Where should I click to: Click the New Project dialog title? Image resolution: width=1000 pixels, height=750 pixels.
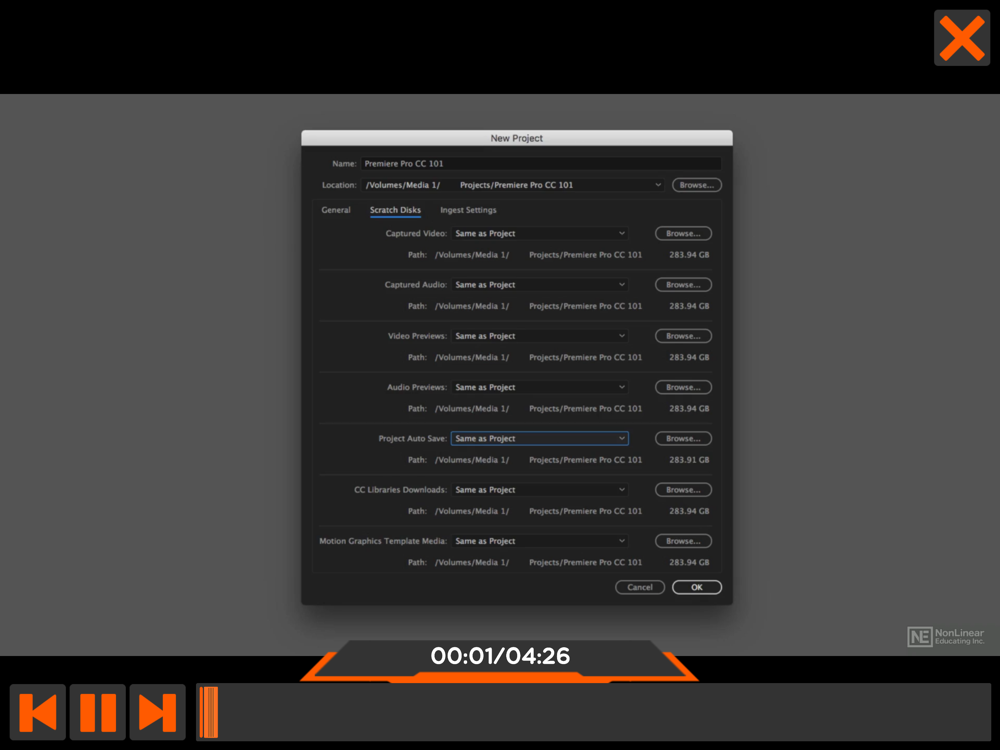[517, 138]
